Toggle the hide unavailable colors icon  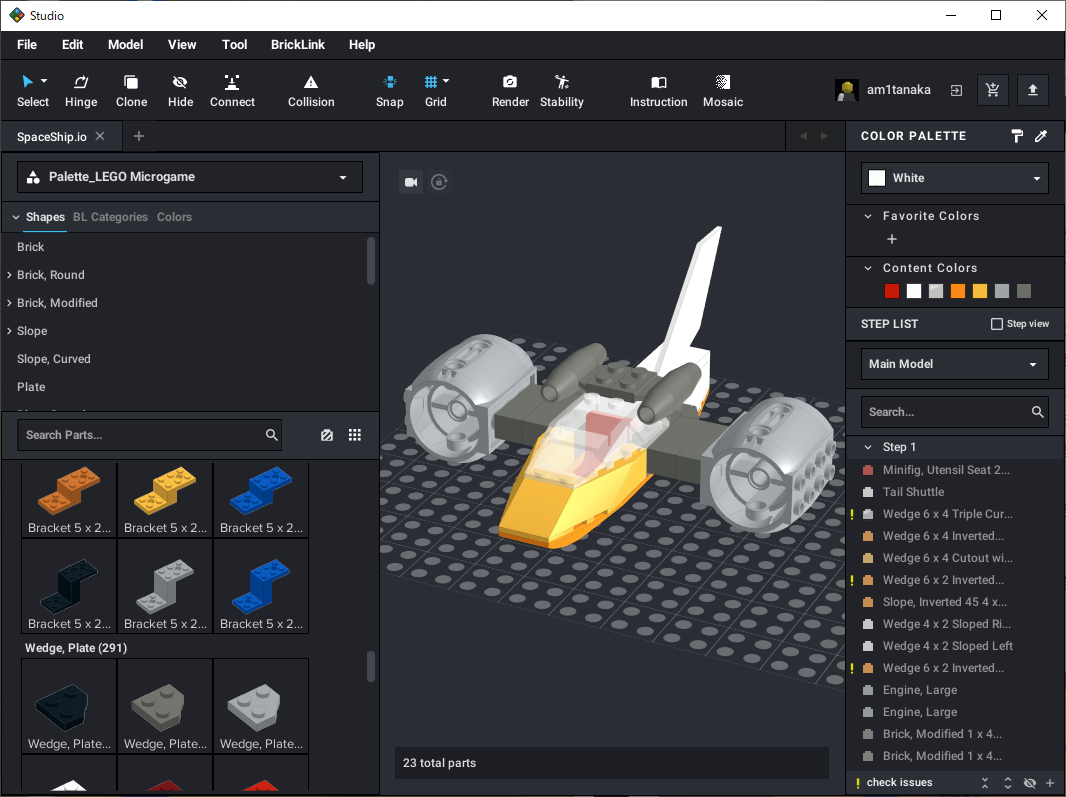tap(327, 435)
